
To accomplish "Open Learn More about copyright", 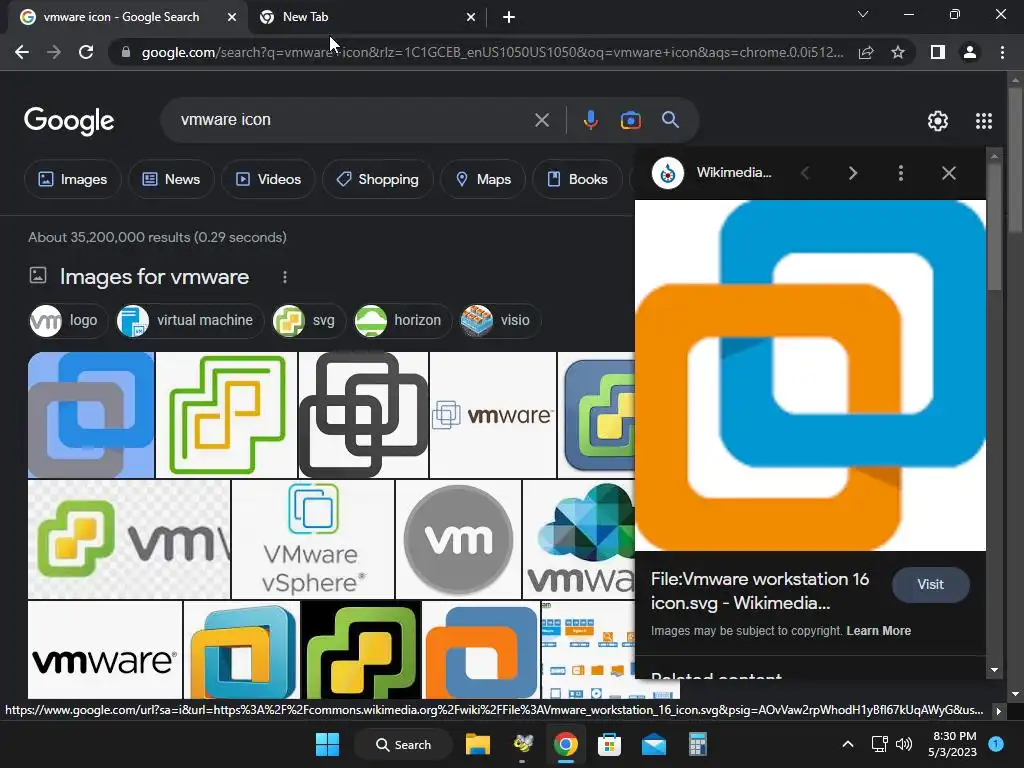I will [878, 631].
